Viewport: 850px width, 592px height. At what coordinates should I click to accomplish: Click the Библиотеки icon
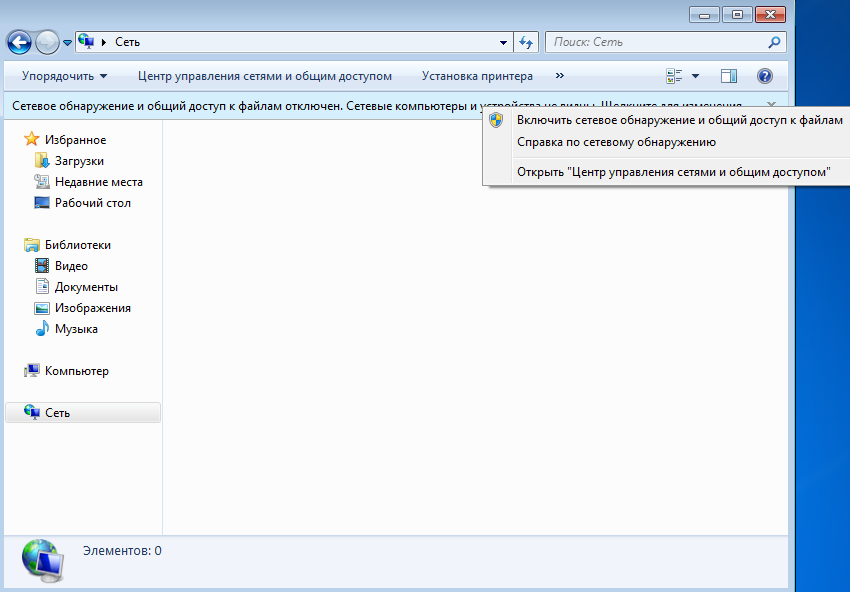point(31,245)
